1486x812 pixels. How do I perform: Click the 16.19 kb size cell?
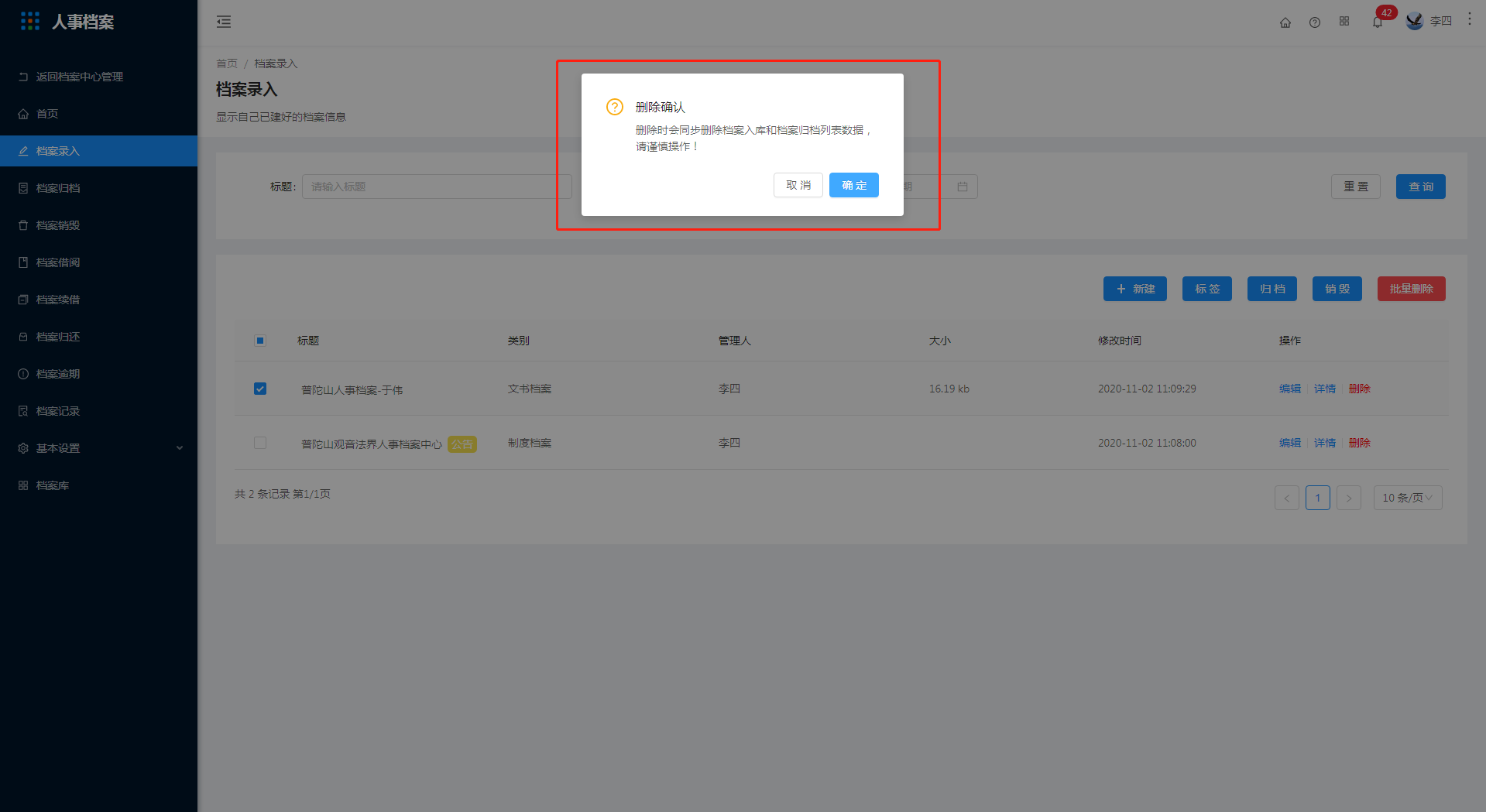(x=949, y=389)
